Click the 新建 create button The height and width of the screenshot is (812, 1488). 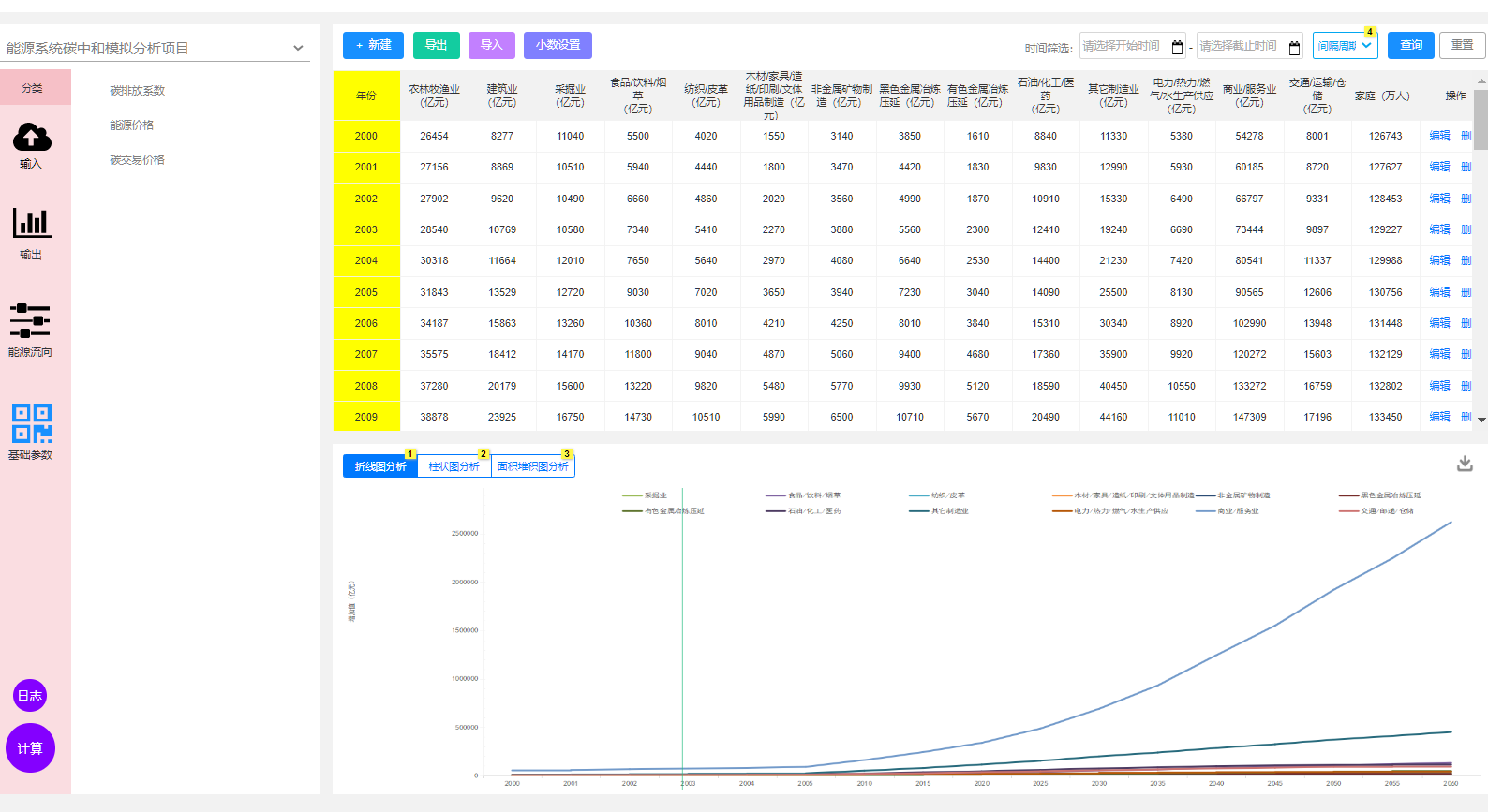tap(373, 45)
